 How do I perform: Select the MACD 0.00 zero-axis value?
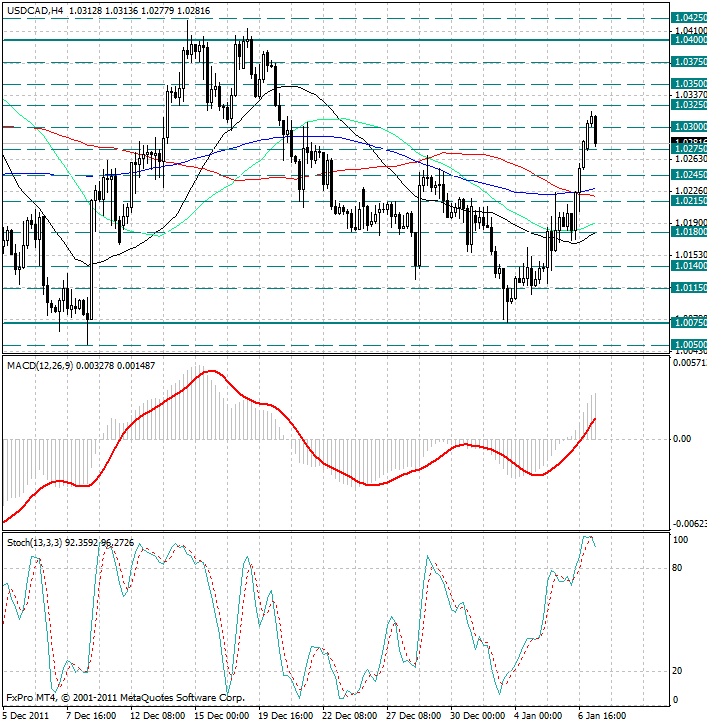[x=682, y=439]
